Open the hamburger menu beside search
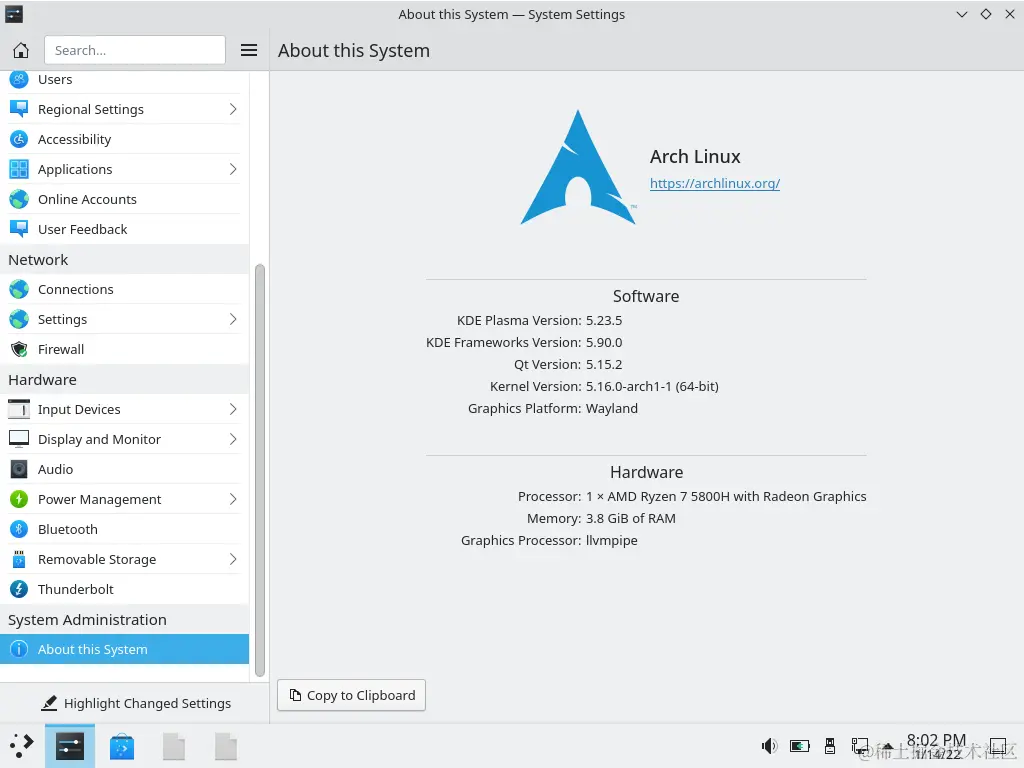This screenshot has height=768, width=1024. point(248,49)
